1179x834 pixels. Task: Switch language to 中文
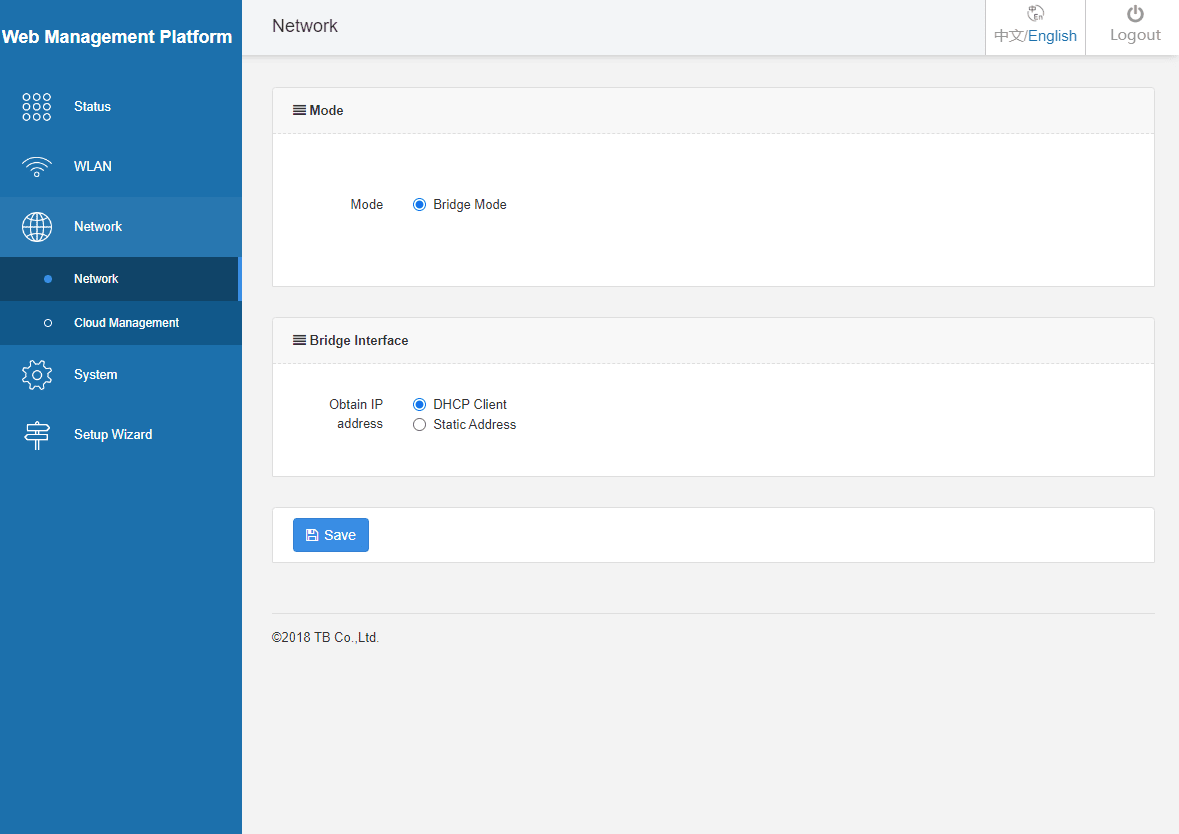[1009, 36]
